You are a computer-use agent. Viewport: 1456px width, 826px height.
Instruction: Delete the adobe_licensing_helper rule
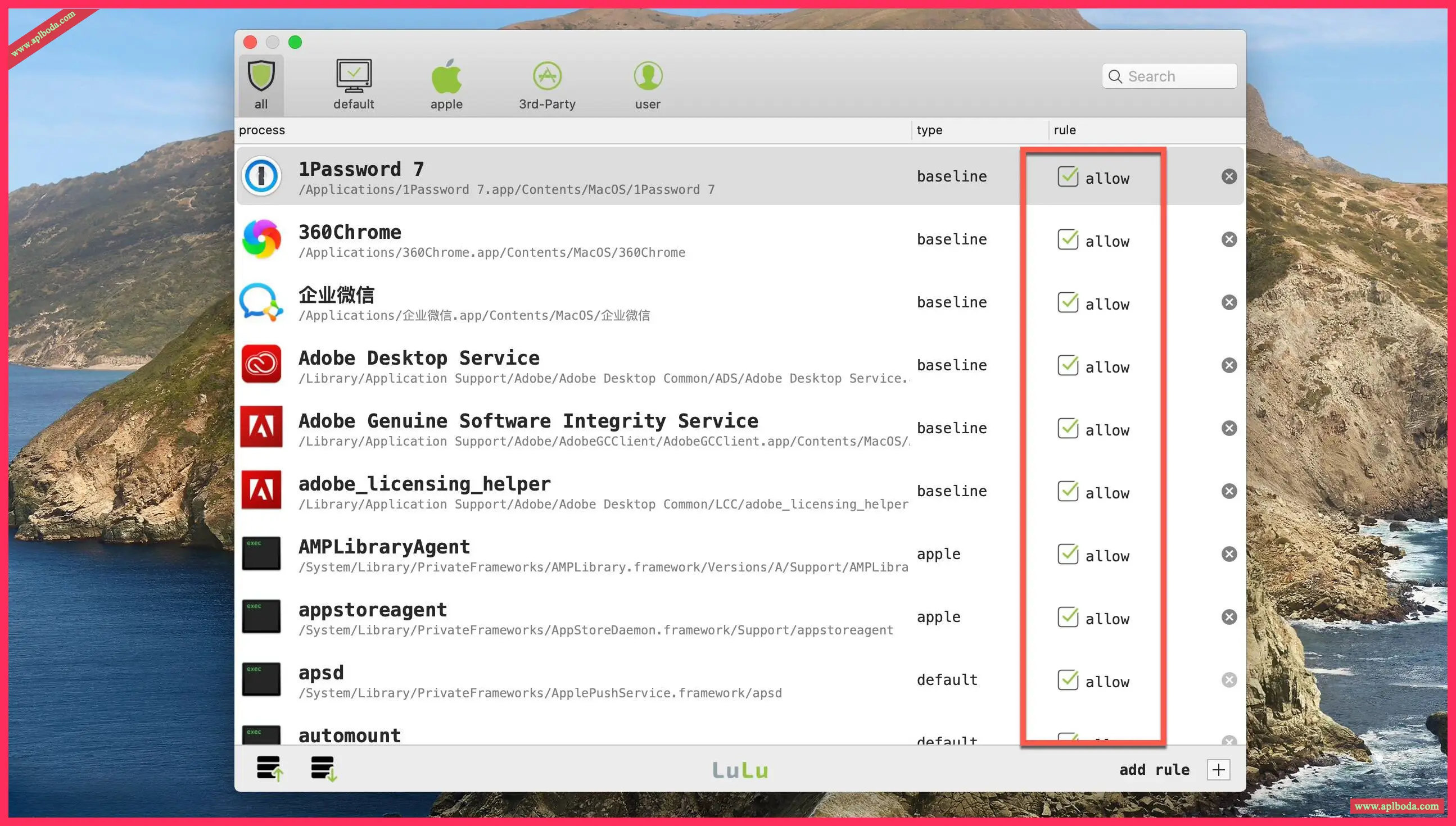pos(1229,491)
